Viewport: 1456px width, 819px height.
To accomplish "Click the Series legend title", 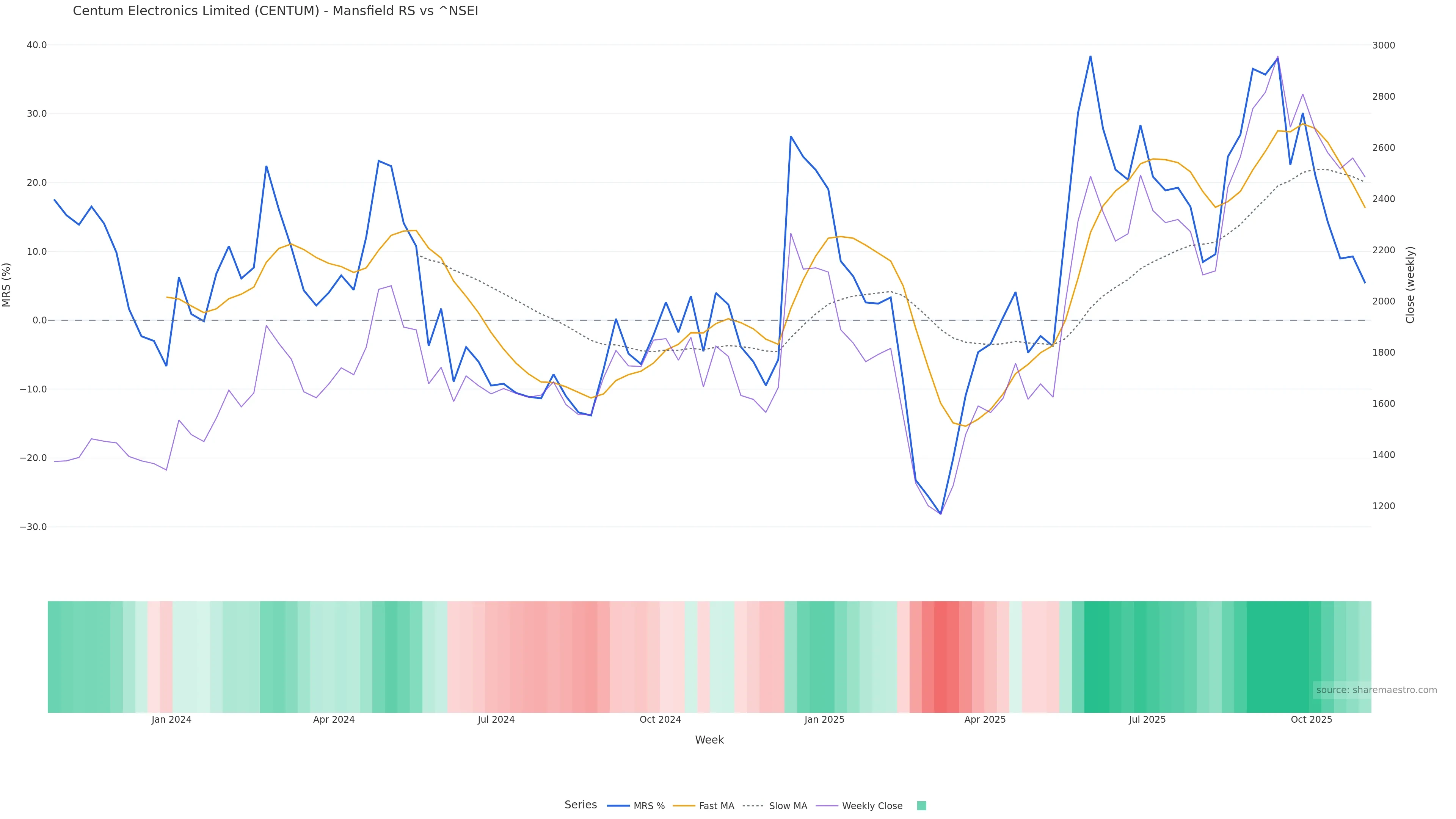I will tap(581, 805).
